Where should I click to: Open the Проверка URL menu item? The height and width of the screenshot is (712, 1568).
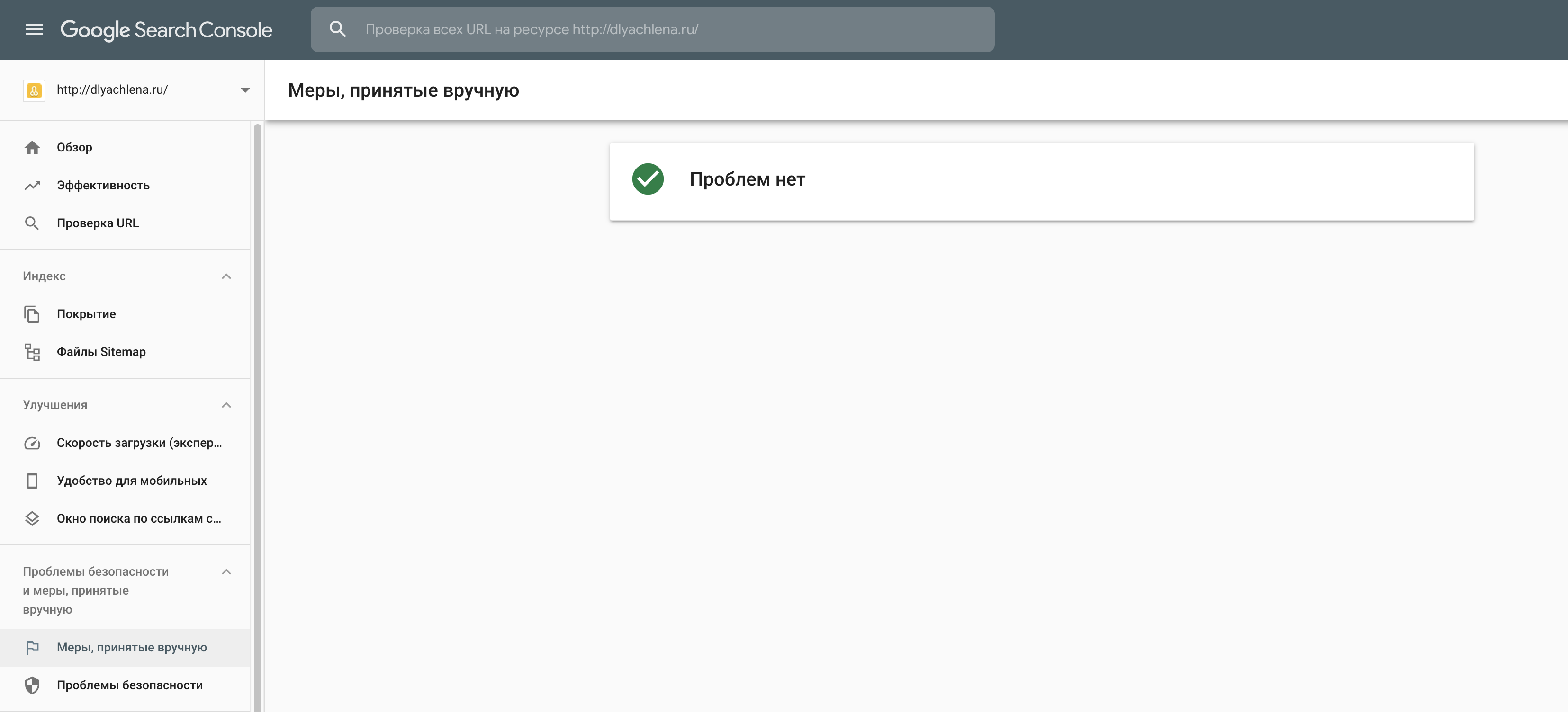pyautogui.click(x=98, y=223)
